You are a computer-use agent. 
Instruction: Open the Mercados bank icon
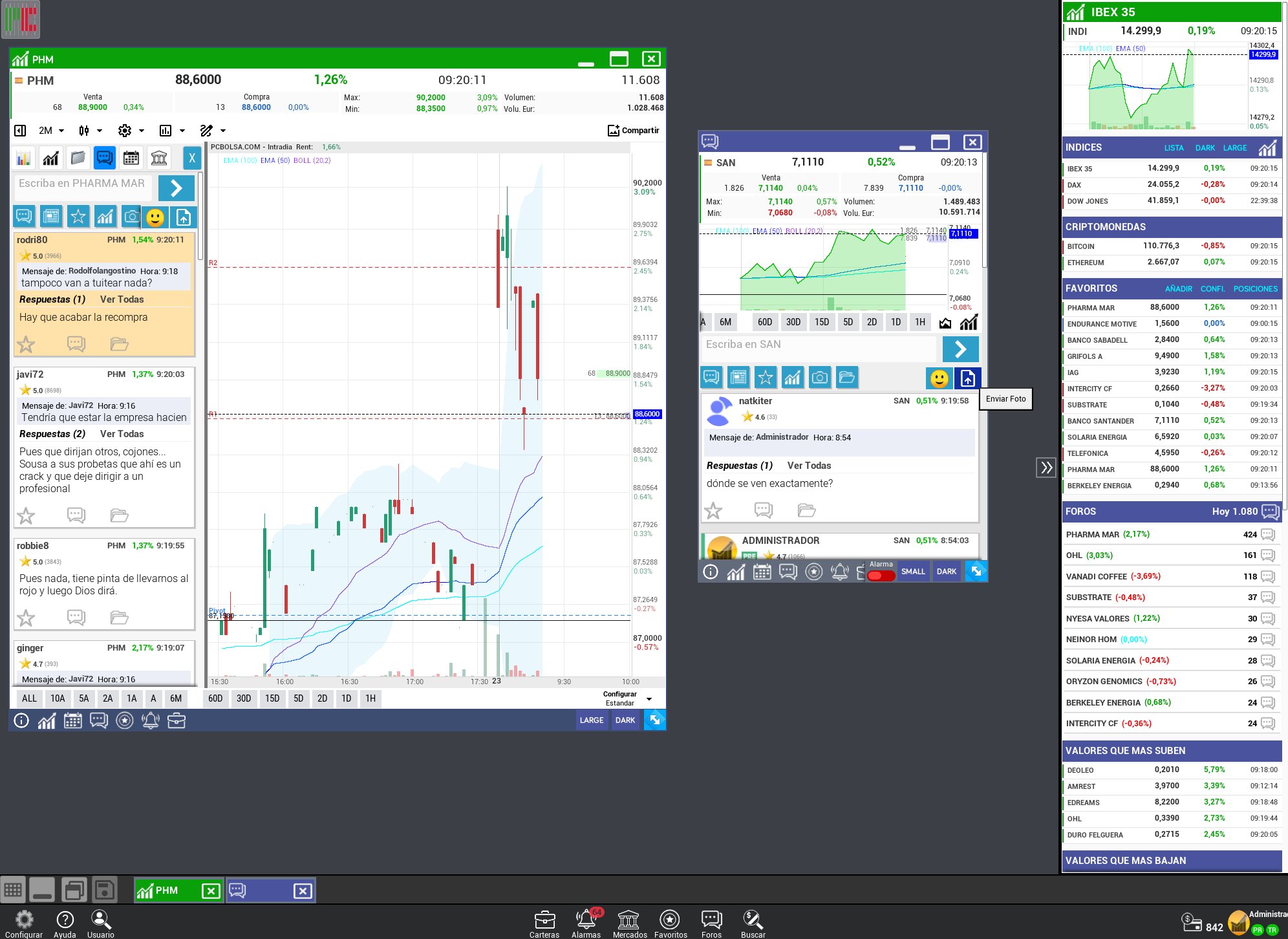point(629,923)
